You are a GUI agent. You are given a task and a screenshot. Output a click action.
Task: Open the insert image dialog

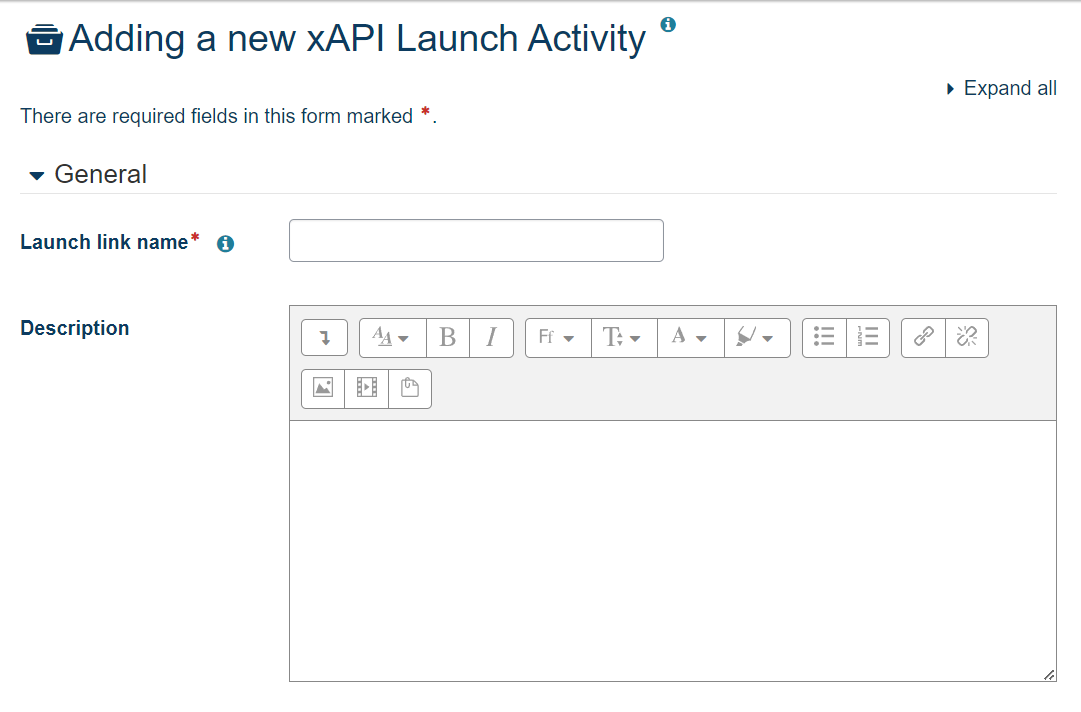click(322, 388)
